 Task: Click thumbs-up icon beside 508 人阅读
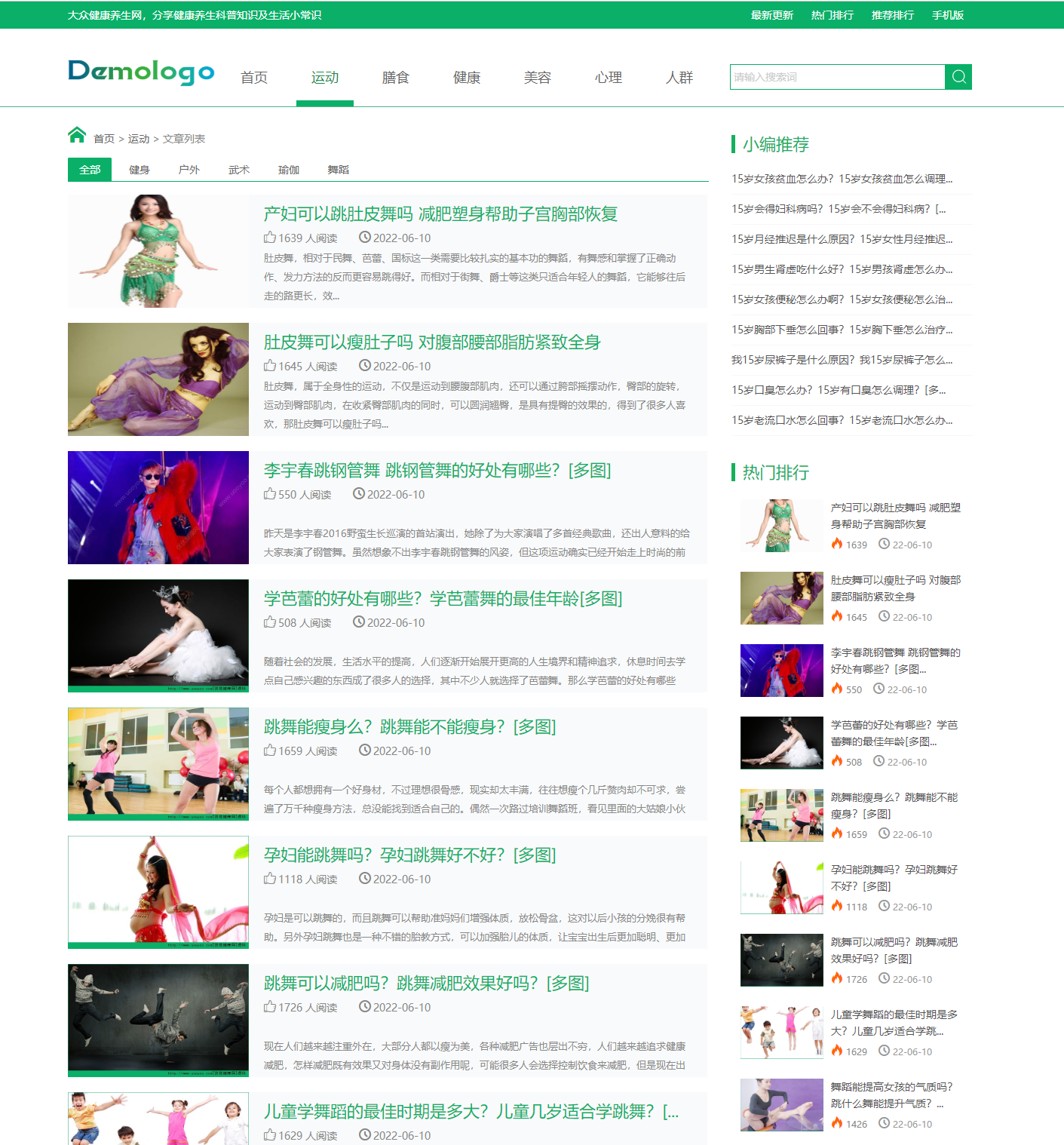click(269, 622)
